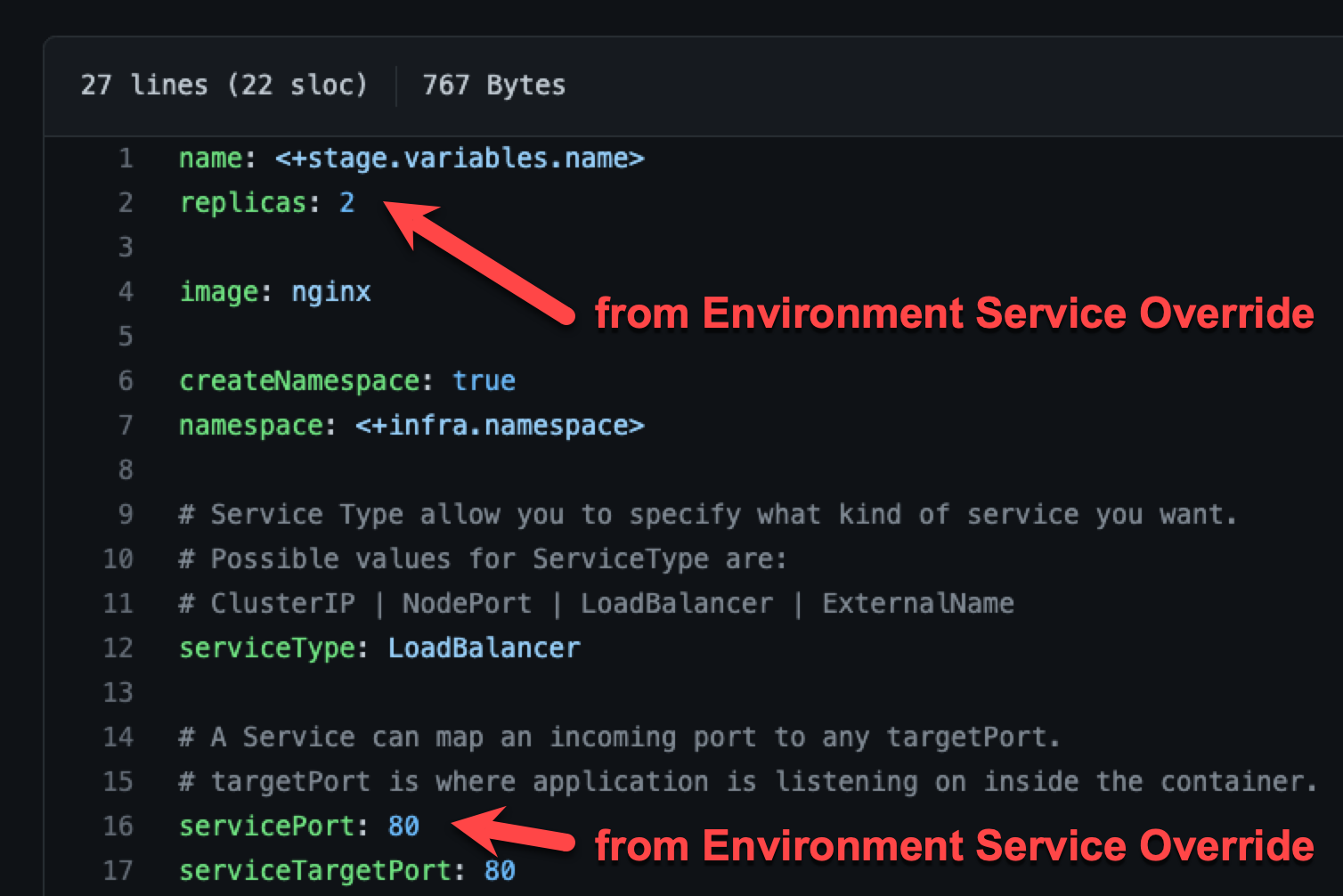Screen dimensions: 1343x896
Task: Select line number 16 for servicePort
Action: click(x=118, y=827)
